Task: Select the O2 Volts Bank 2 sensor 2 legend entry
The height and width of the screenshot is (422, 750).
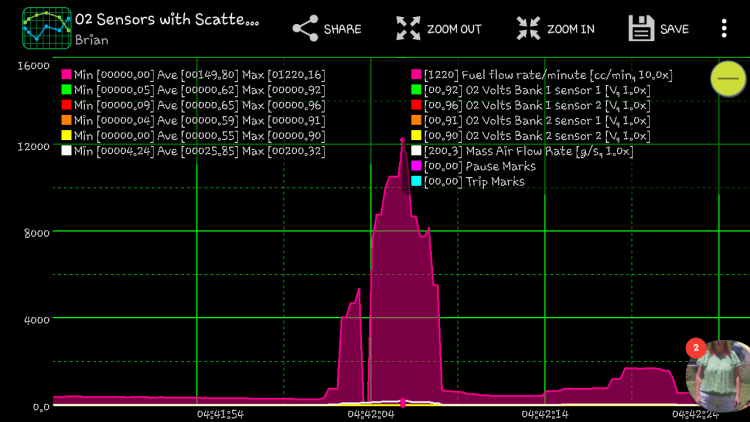Action: coord(531,136)
